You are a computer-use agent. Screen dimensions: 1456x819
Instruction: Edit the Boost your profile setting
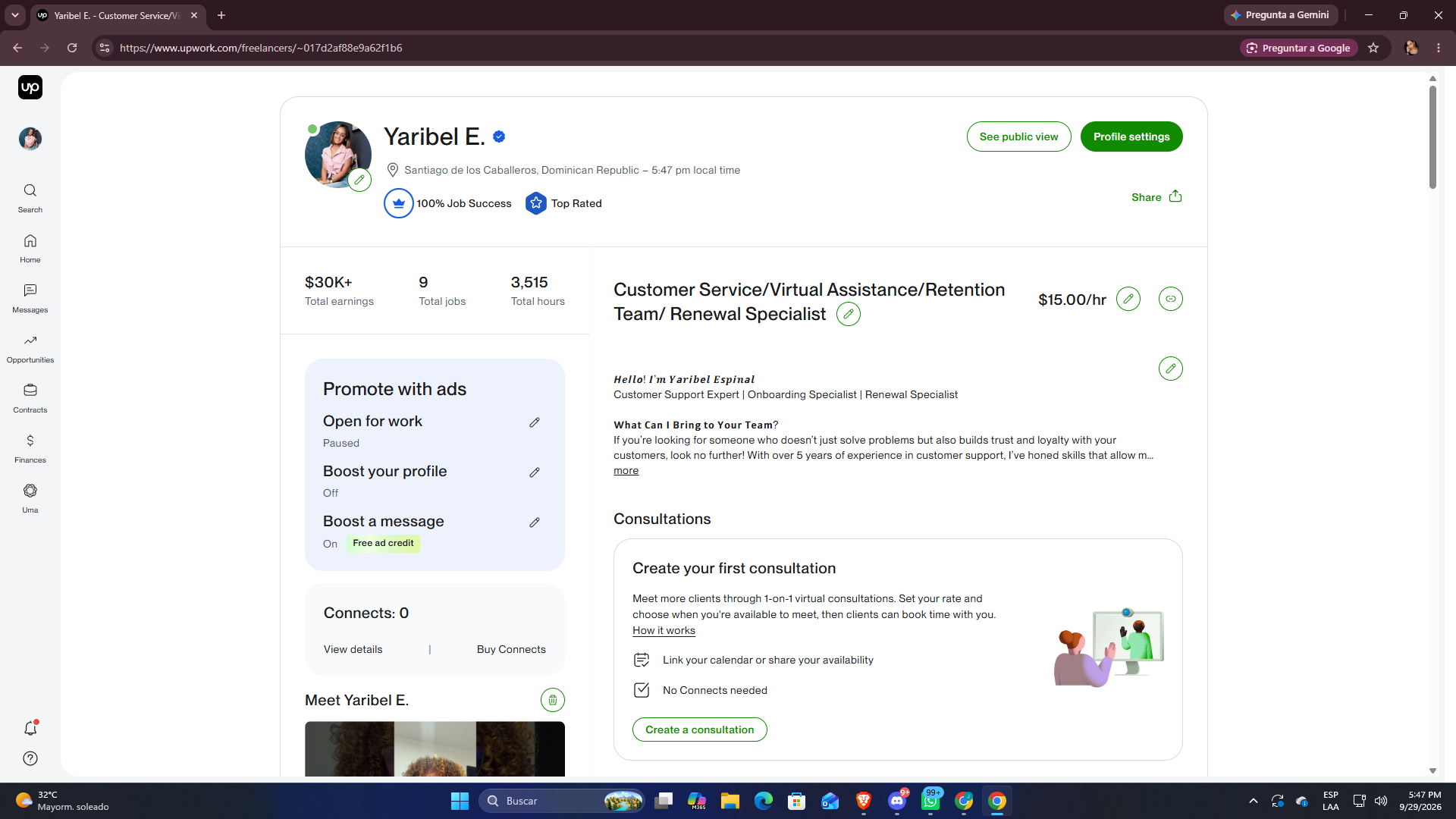(x=535, y=472)
